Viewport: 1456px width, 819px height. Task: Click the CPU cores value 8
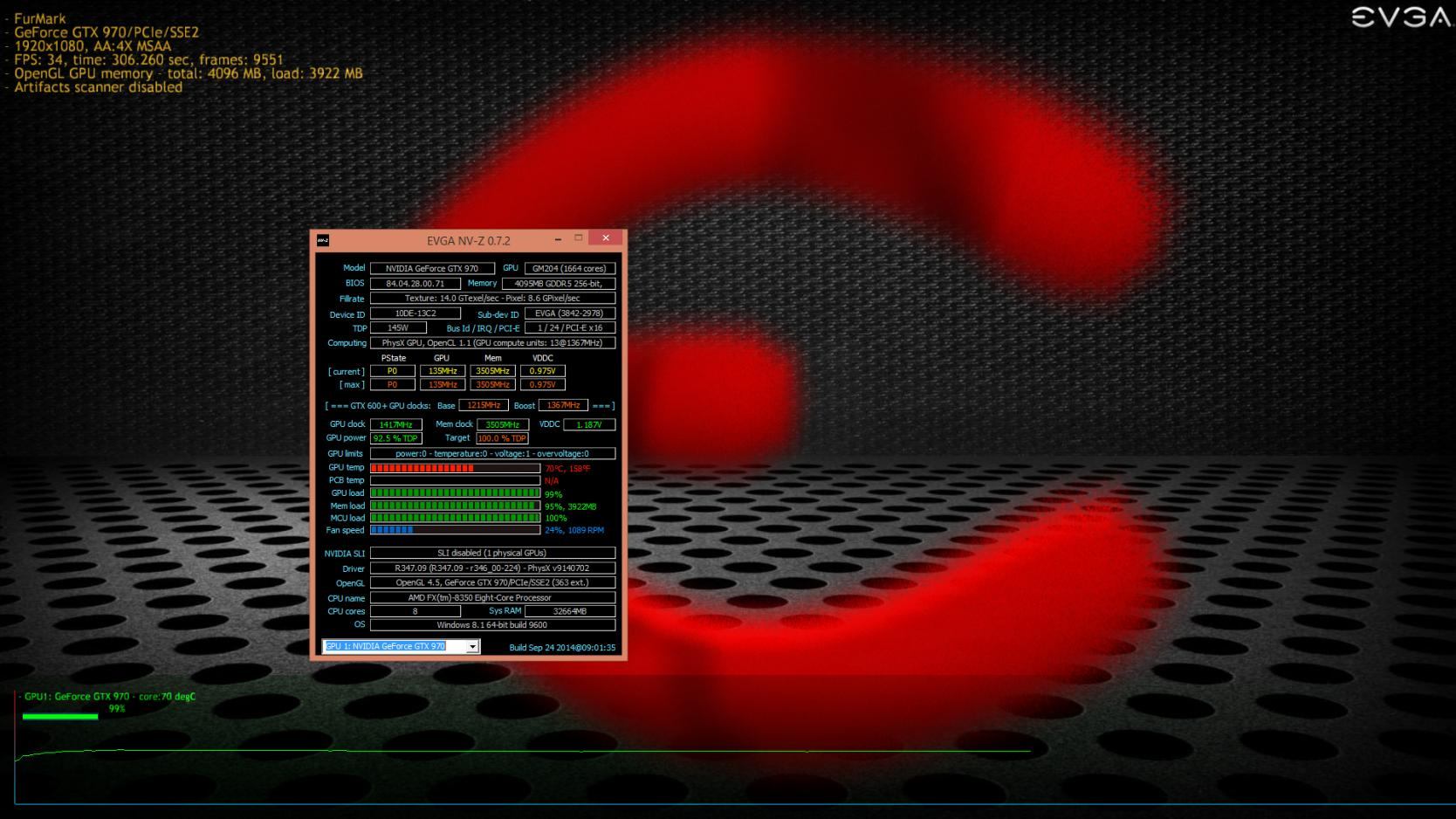click(x=415, y=611)
